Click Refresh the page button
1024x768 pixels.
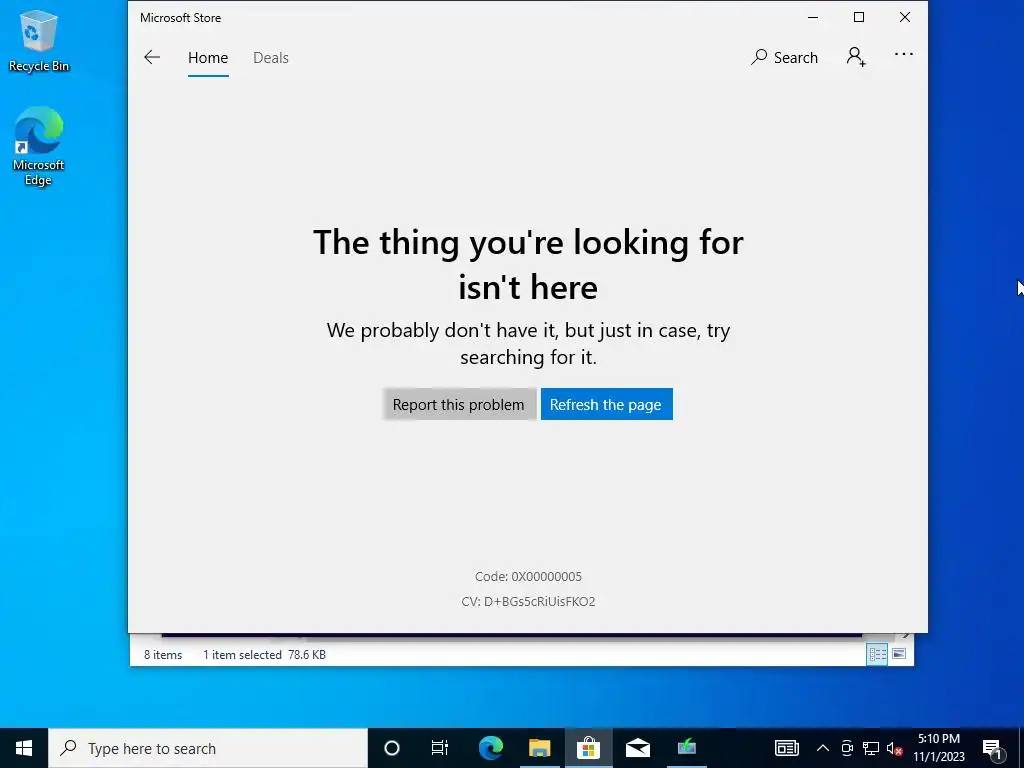[606, 404]
